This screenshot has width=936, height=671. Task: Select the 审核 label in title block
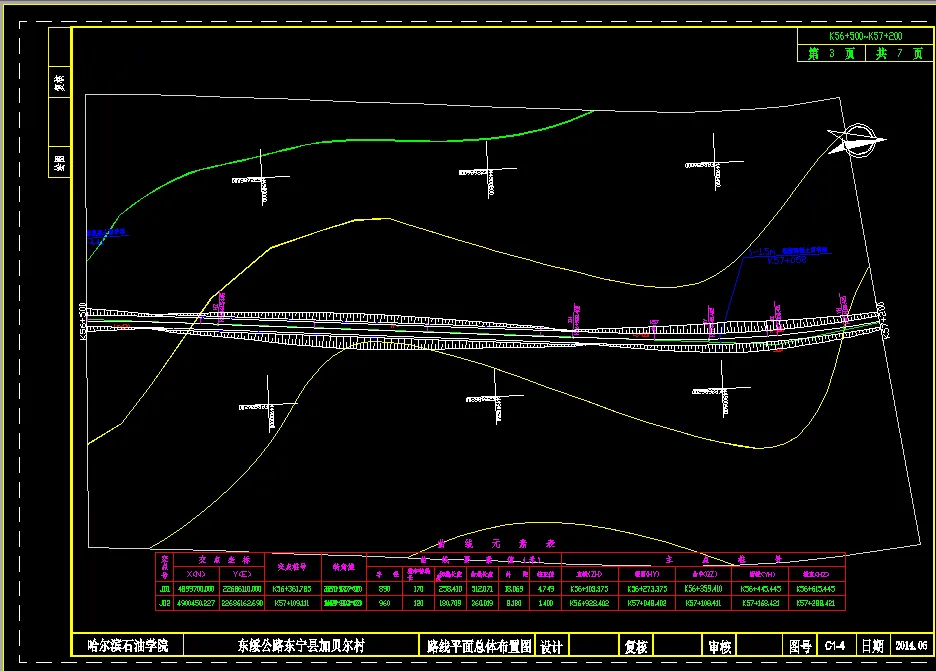pos(720,647)
